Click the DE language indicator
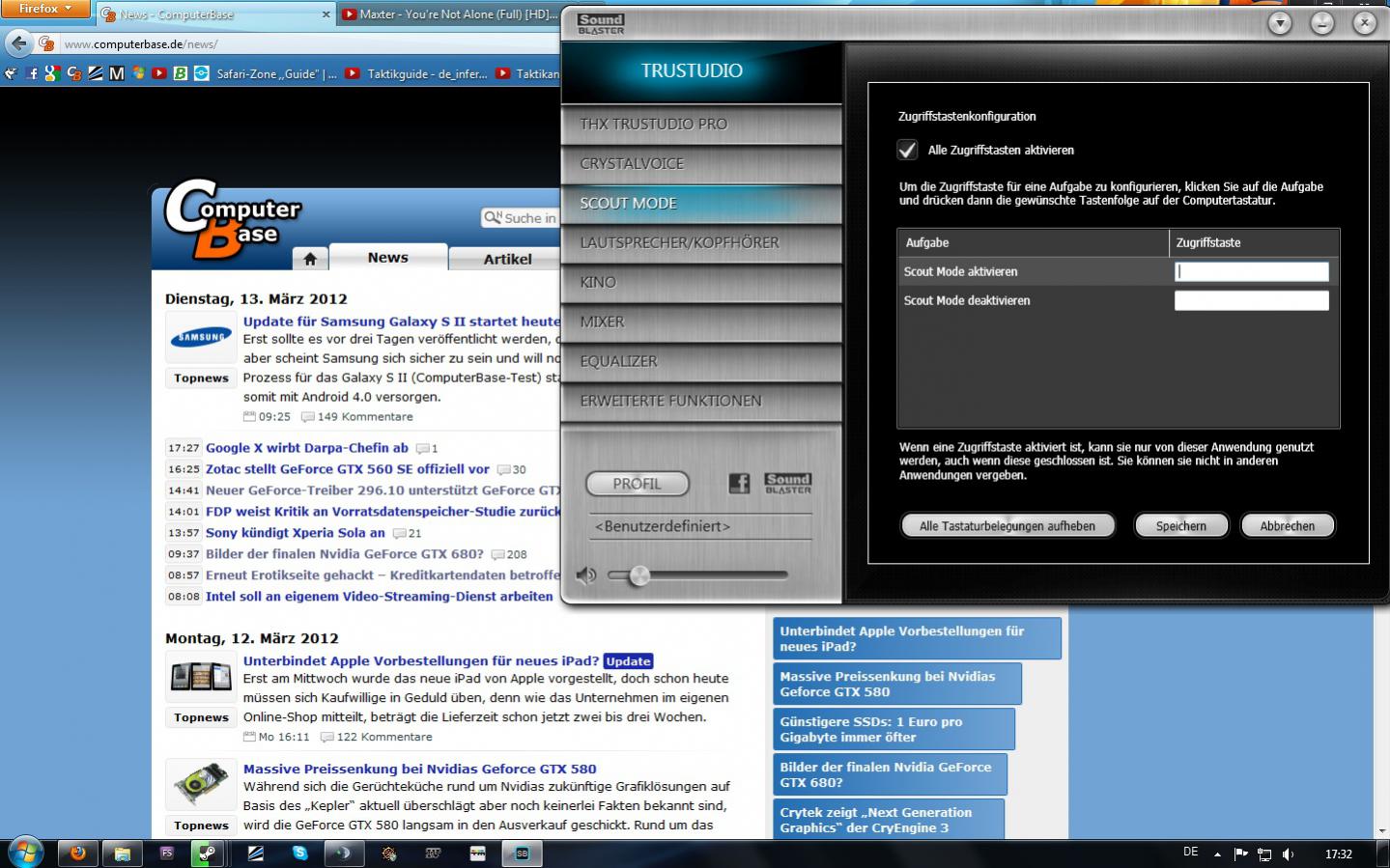 [x=1190, y=852]
